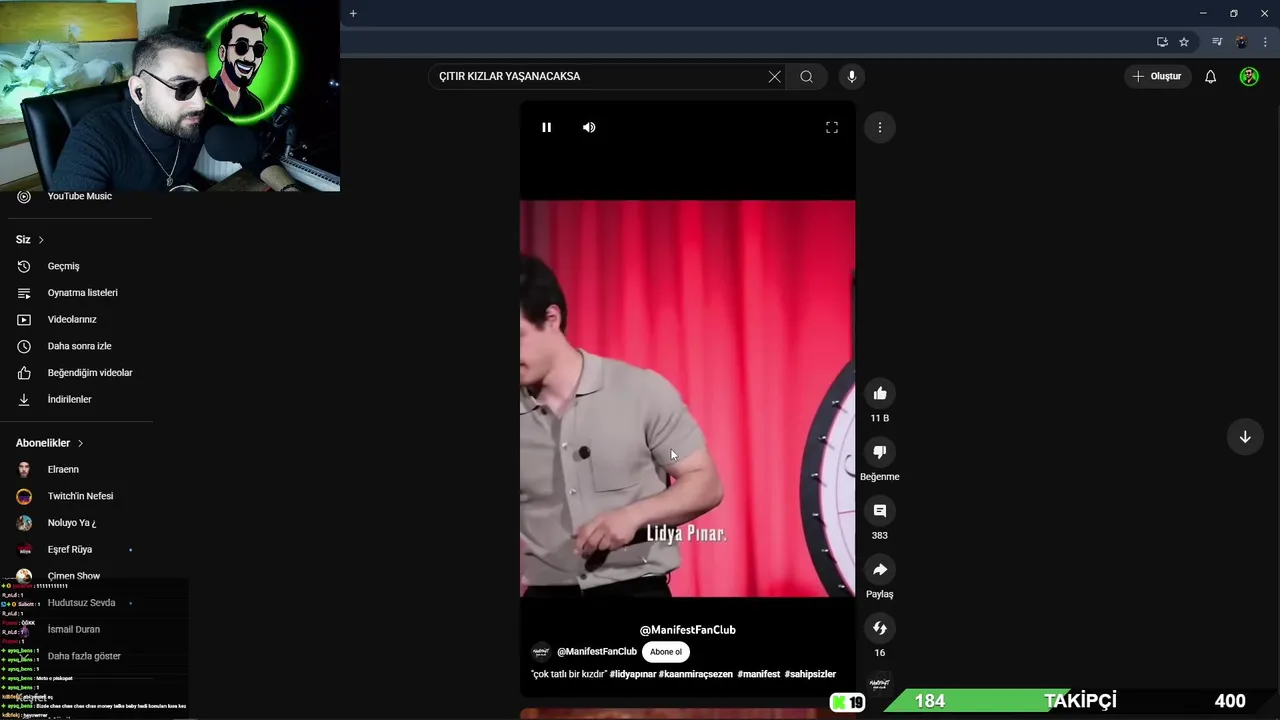The height and width of the screenshot is (720, 1280).
Task: Open the #kaanmiraçsezen hashtag
Action: click(x=696, y=674)
